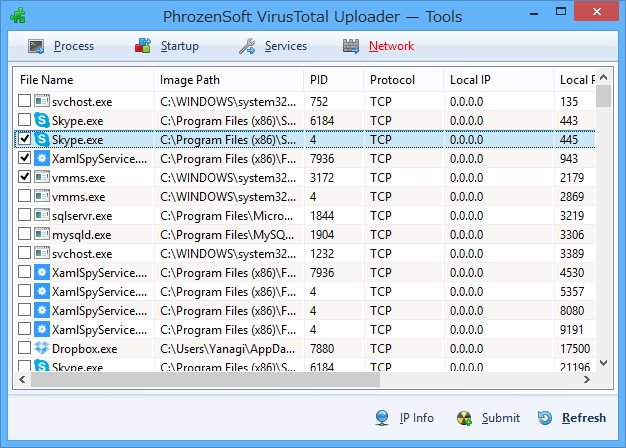Sort by PID column header

tap(334, 80)
